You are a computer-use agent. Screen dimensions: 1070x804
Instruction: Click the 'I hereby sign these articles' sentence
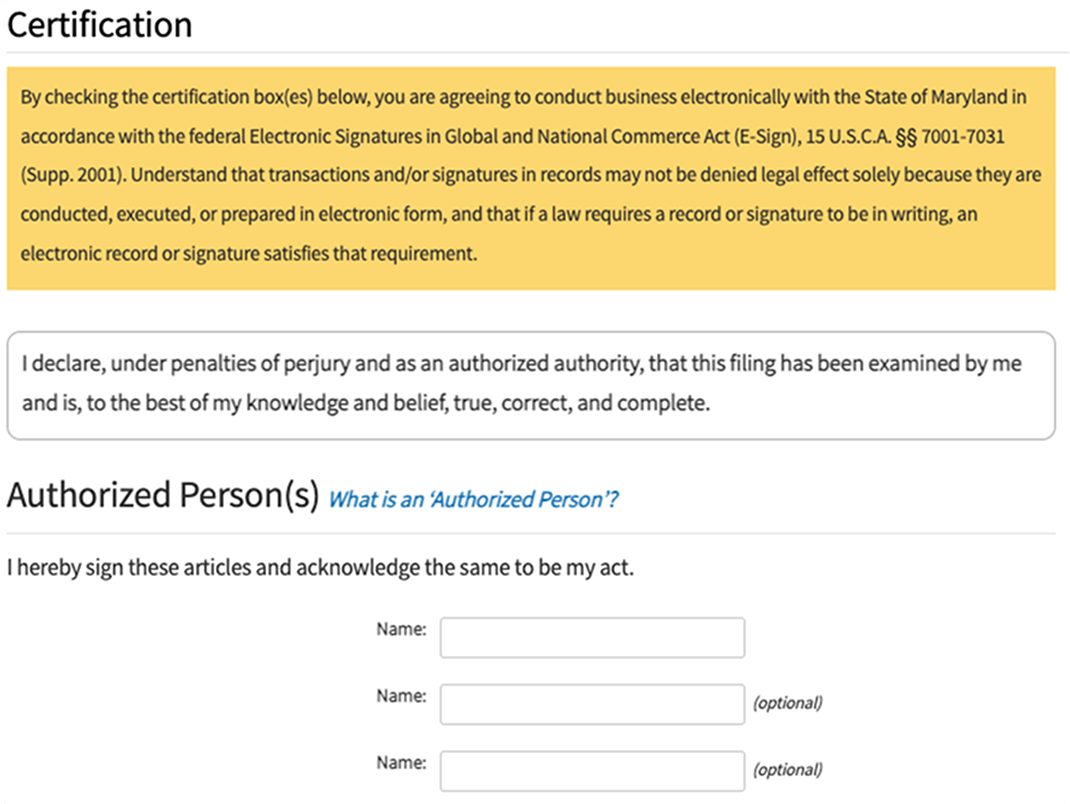click(321, 568)
